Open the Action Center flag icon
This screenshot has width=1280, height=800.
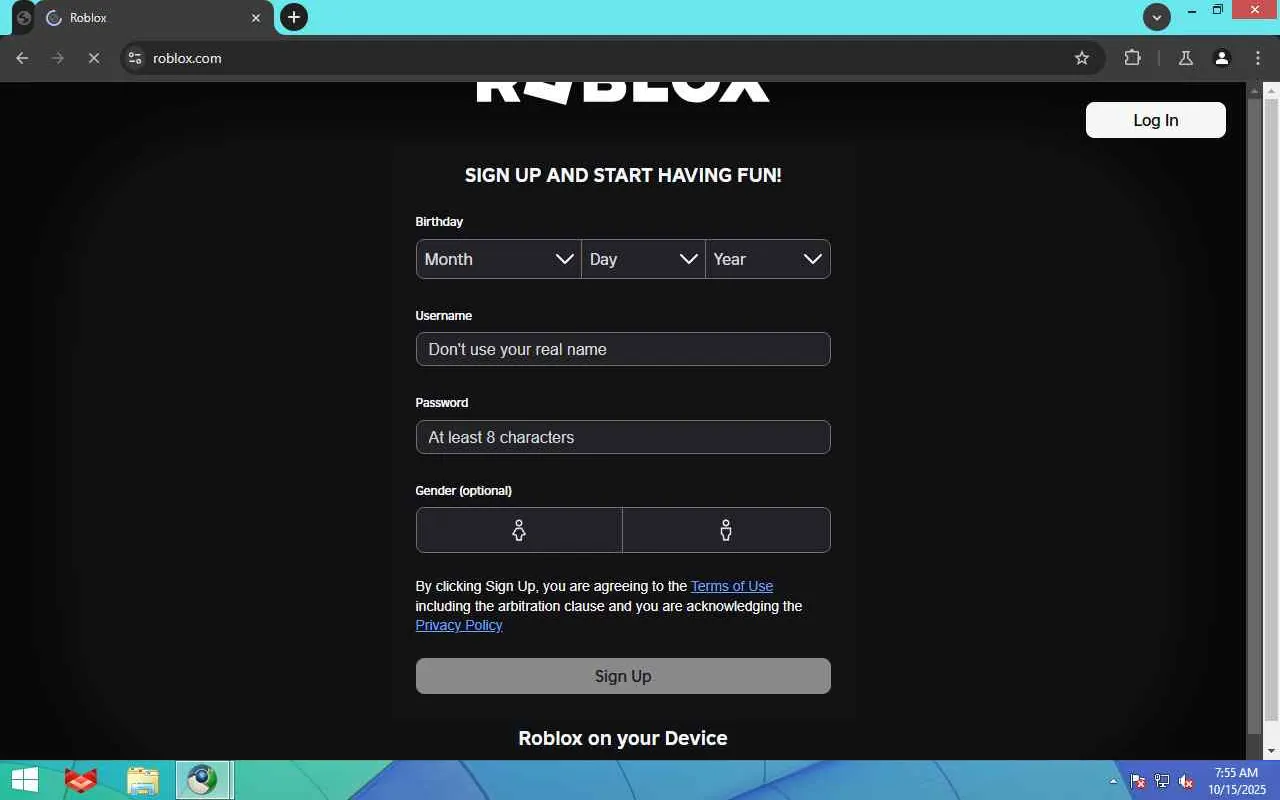1138,781
